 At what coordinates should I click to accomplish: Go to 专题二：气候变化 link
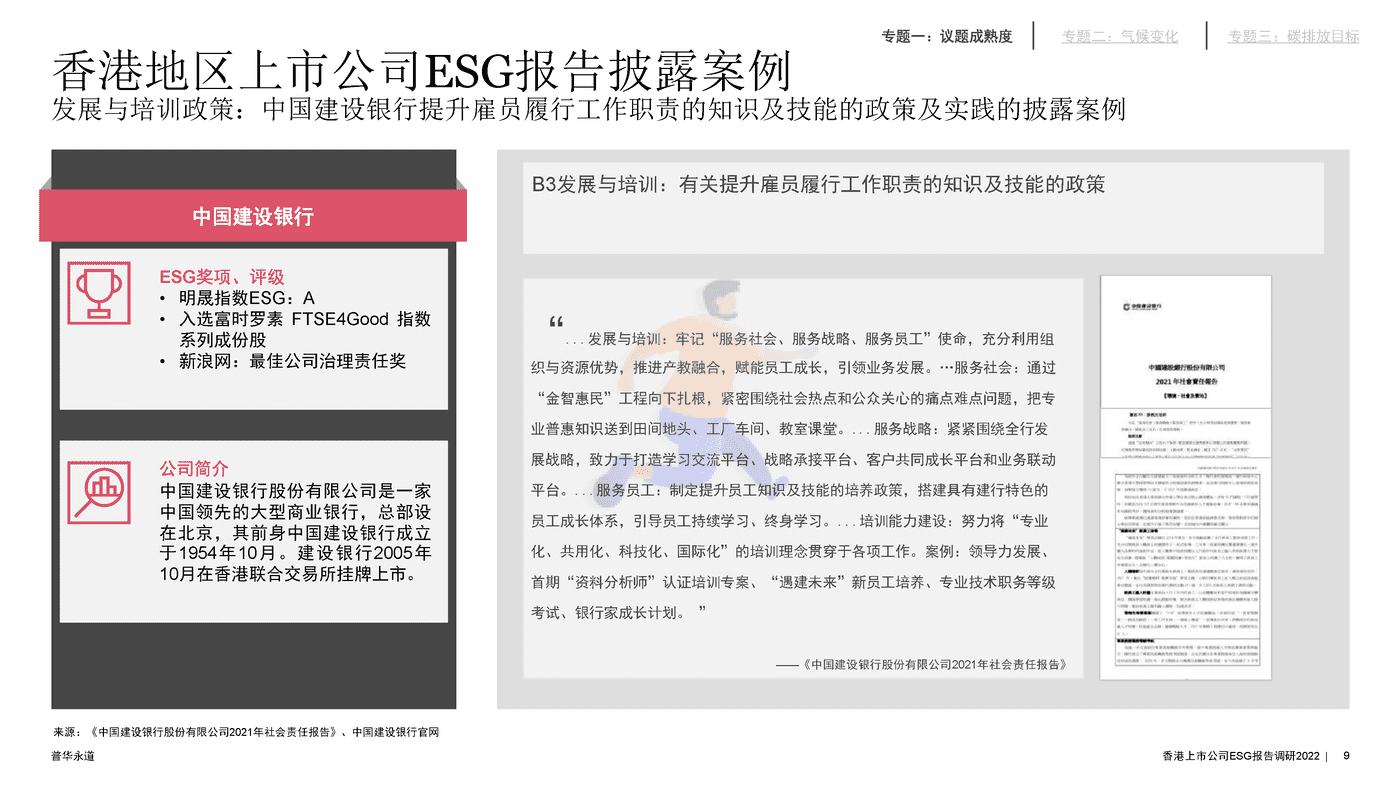[1120, 37]
